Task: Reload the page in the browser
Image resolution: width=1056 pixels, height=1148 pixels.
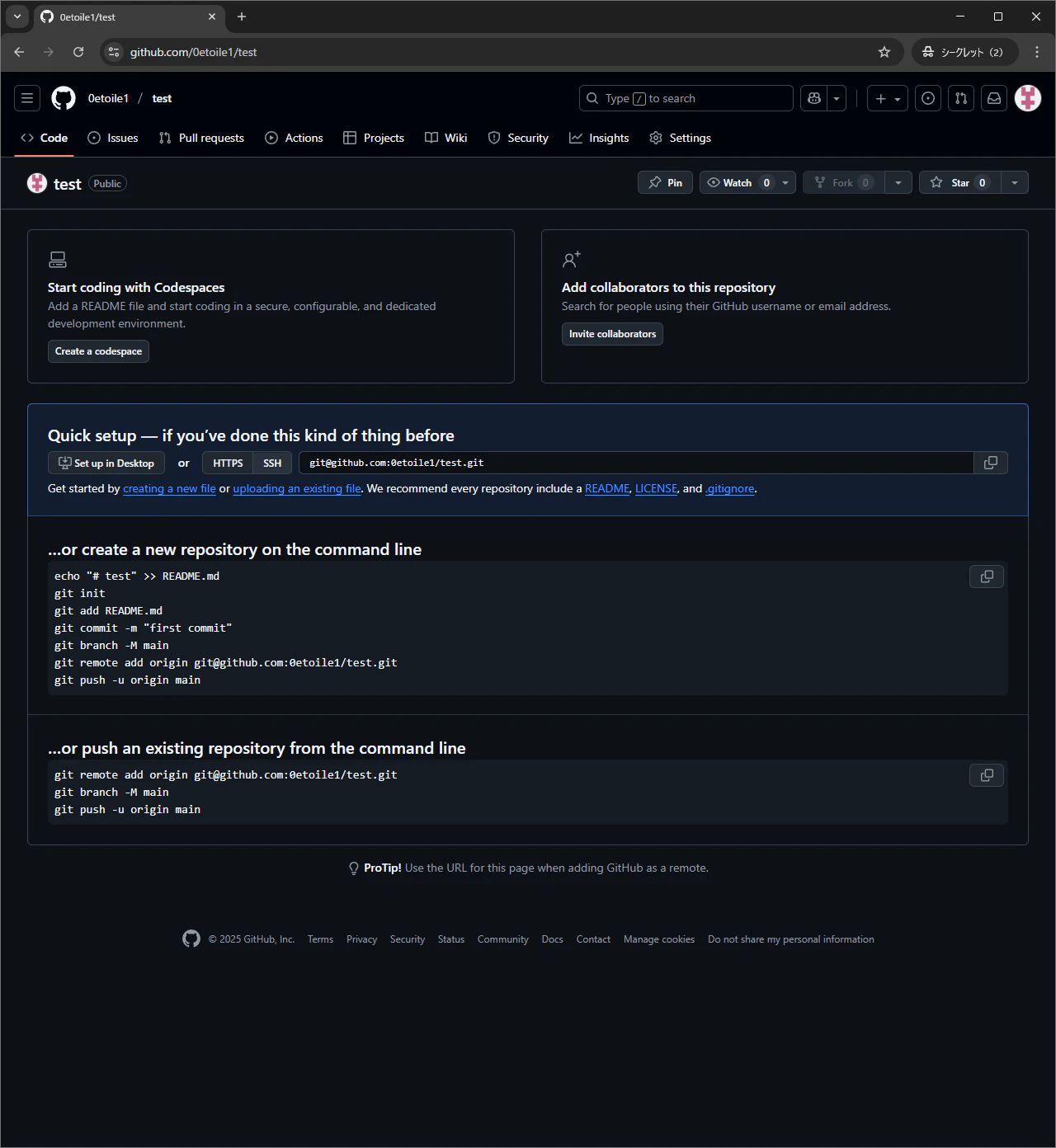Action: [78, 52]
